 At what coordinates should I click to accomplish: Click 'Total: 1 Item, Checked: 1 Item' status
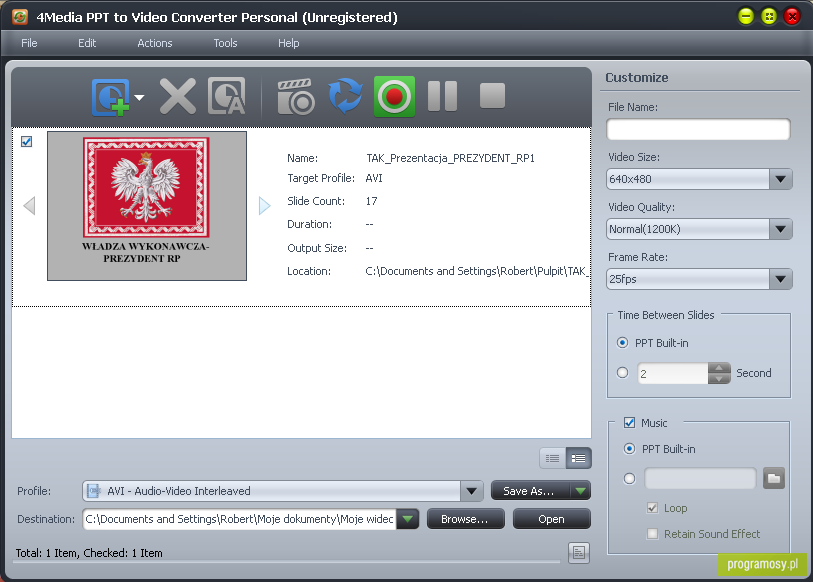click(x=89, y=553)
